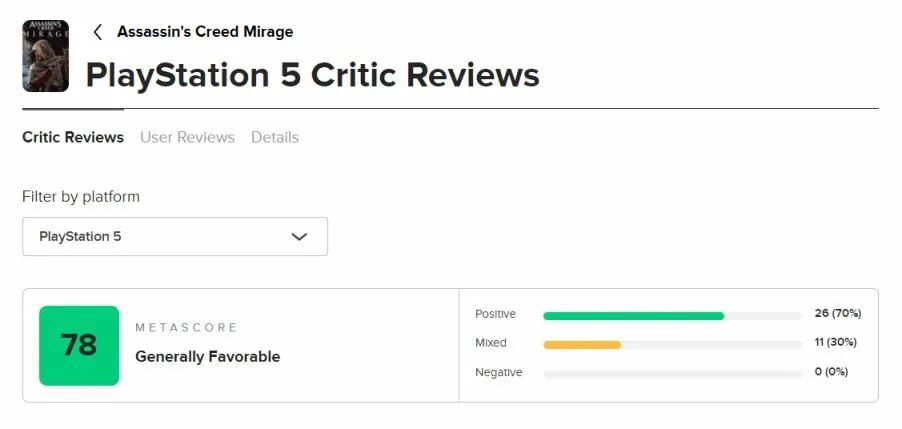
Task: Click the green Positive reviews bar
Action: [x=633, y=315]
